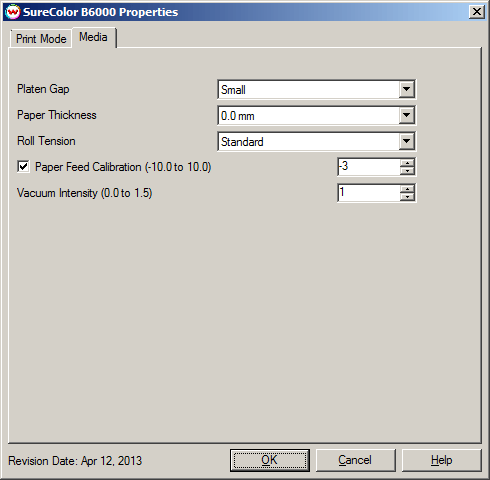Click the Cancel button

pos(356,460)
